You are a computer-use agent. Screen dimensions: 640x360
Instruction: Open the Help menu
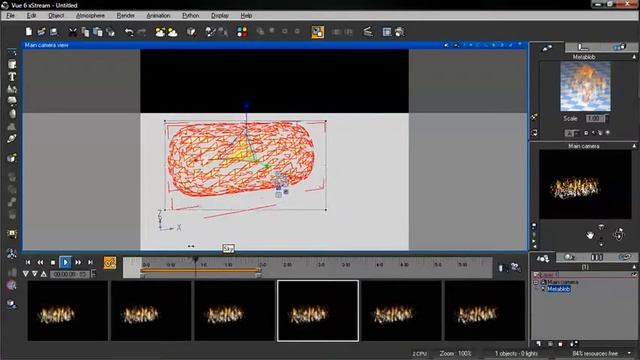point(246,16)
